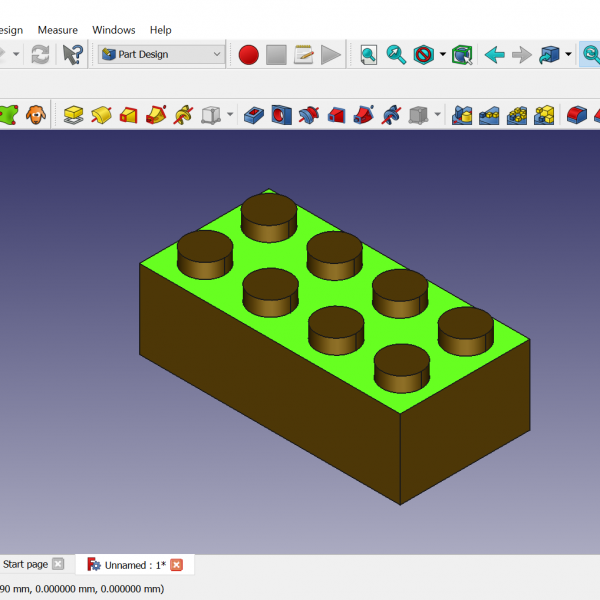The image size is (600, 600).
Task: Execute macro with the play icon
Action: click(331, 55)
